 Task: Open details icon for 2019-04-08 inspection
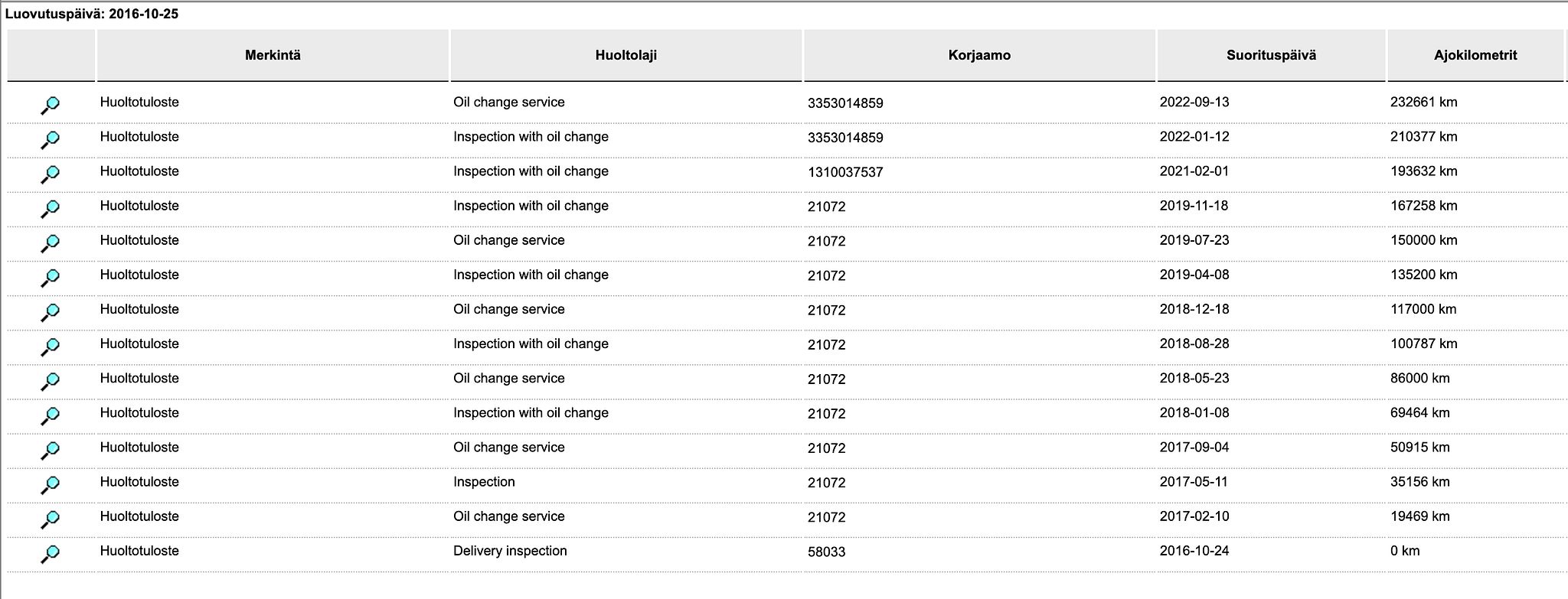coord(50,277)
